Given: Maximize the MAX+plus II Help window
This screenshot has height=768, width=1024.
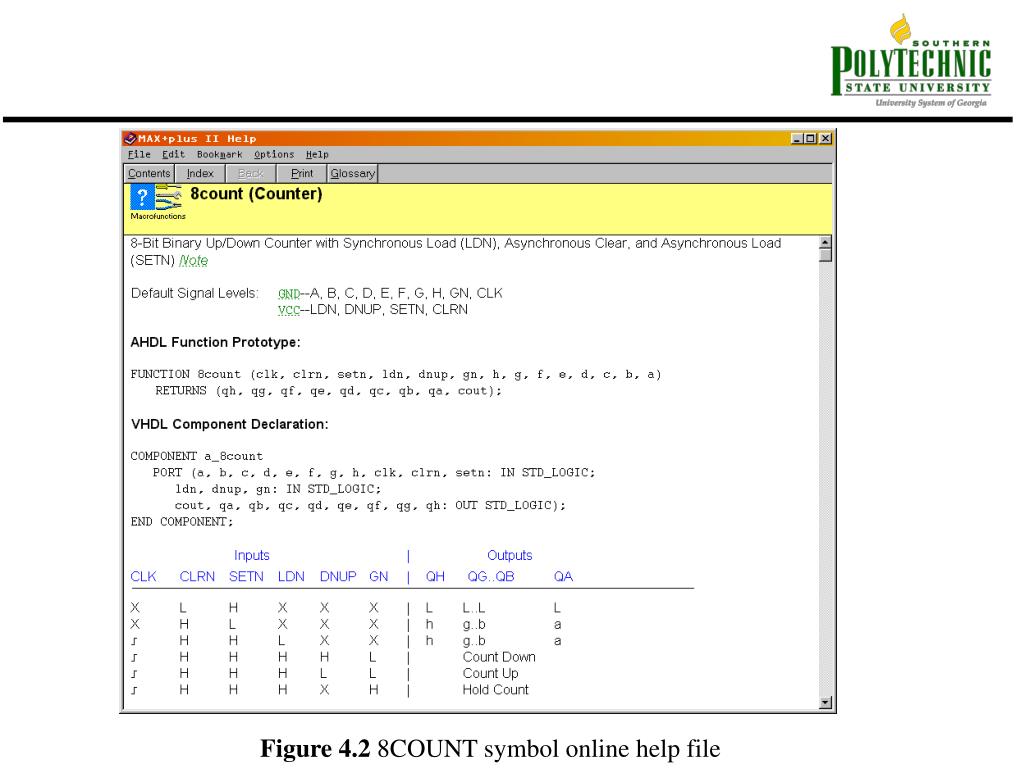Looking at the screenshot, I should pos(810,138).
